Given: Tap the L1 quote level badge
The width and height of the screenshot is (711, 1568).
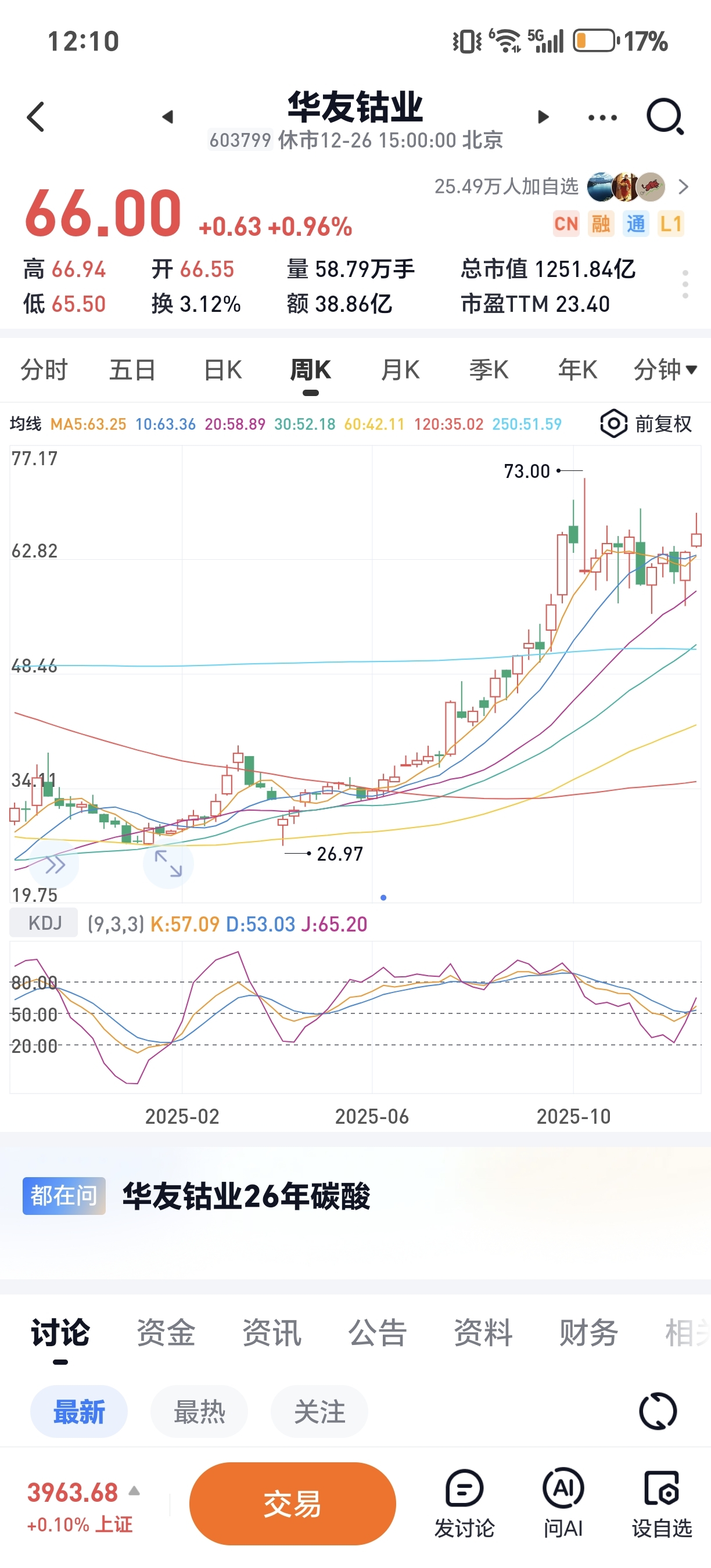Looking at the screenshot, I should [671, 224].
